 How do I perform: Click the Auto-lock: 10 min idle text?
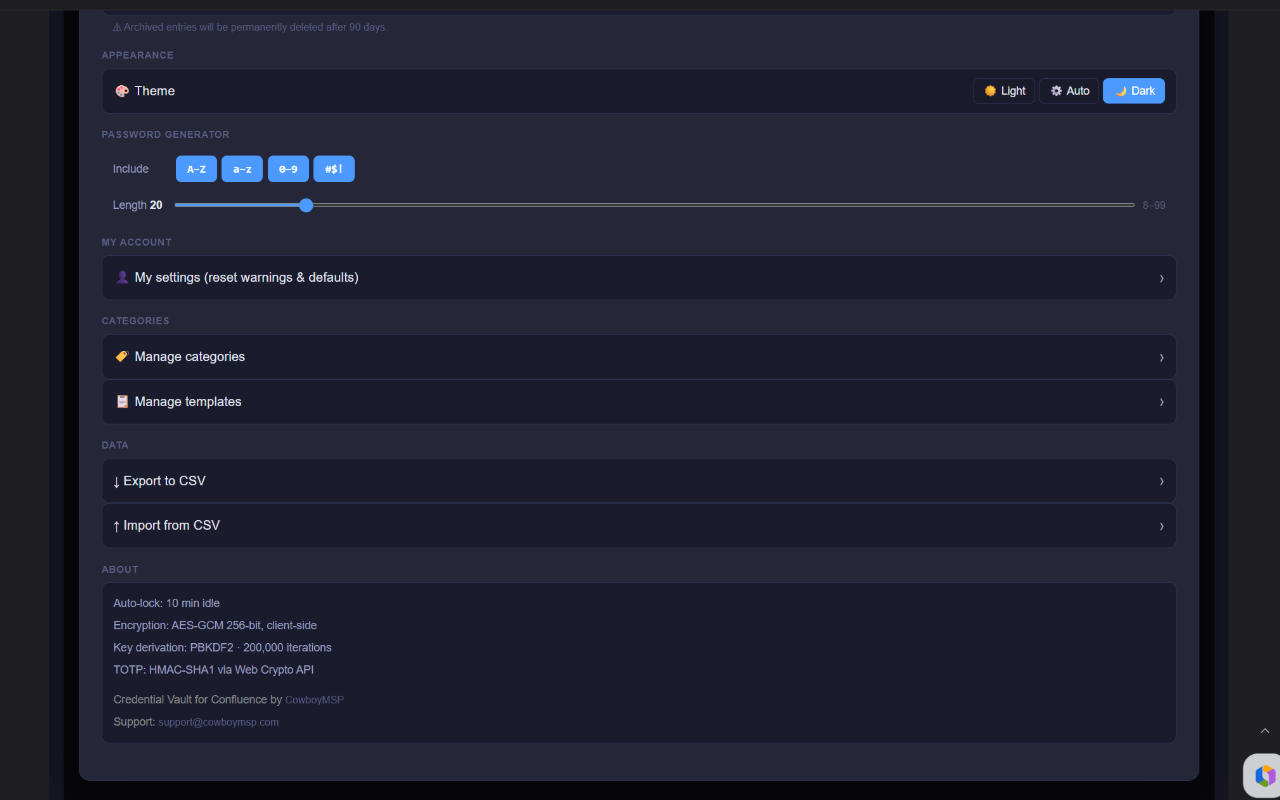coord(166,603)
